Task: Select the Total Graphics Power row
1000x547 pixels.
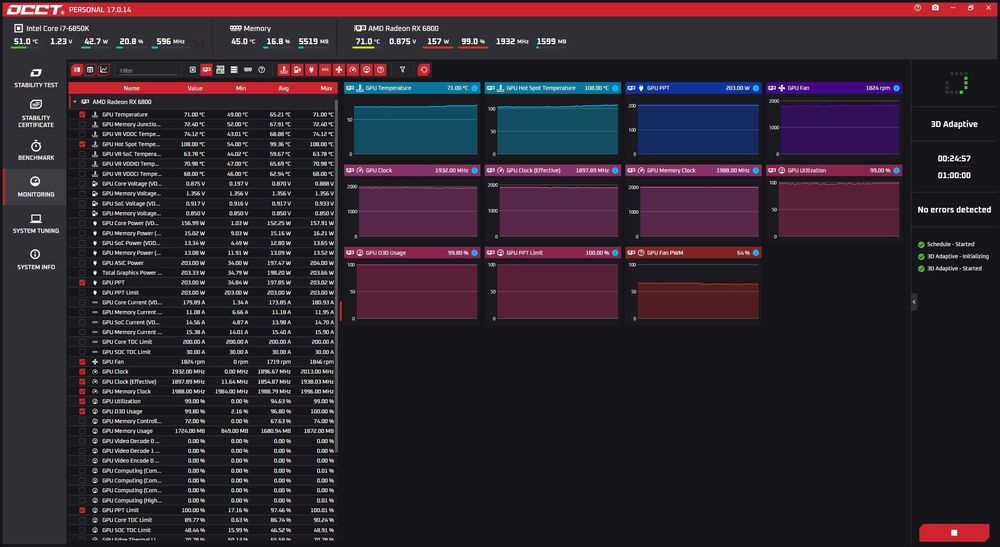Action: [203, 272]
